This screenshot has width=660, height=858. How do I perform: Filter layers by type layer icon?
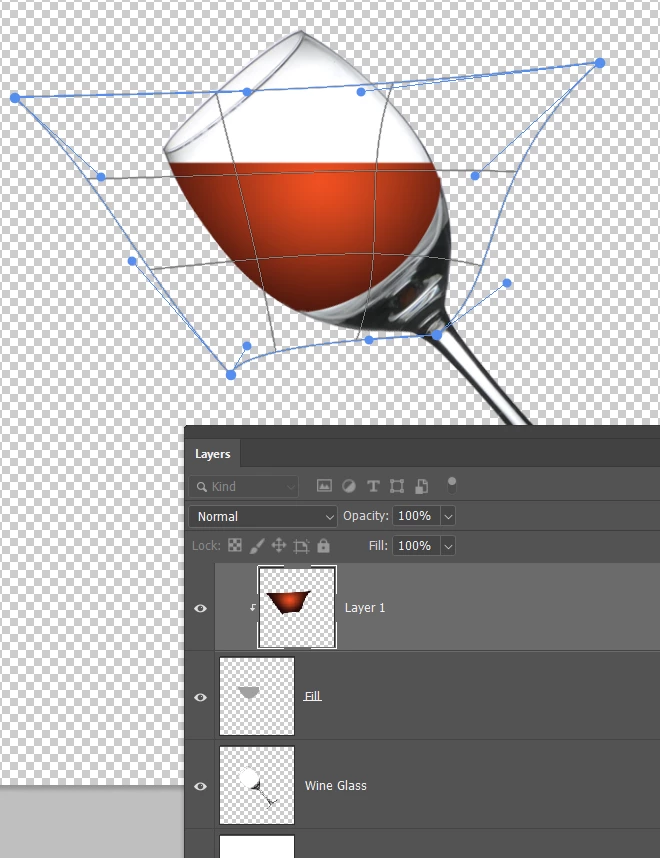[373, 486]
